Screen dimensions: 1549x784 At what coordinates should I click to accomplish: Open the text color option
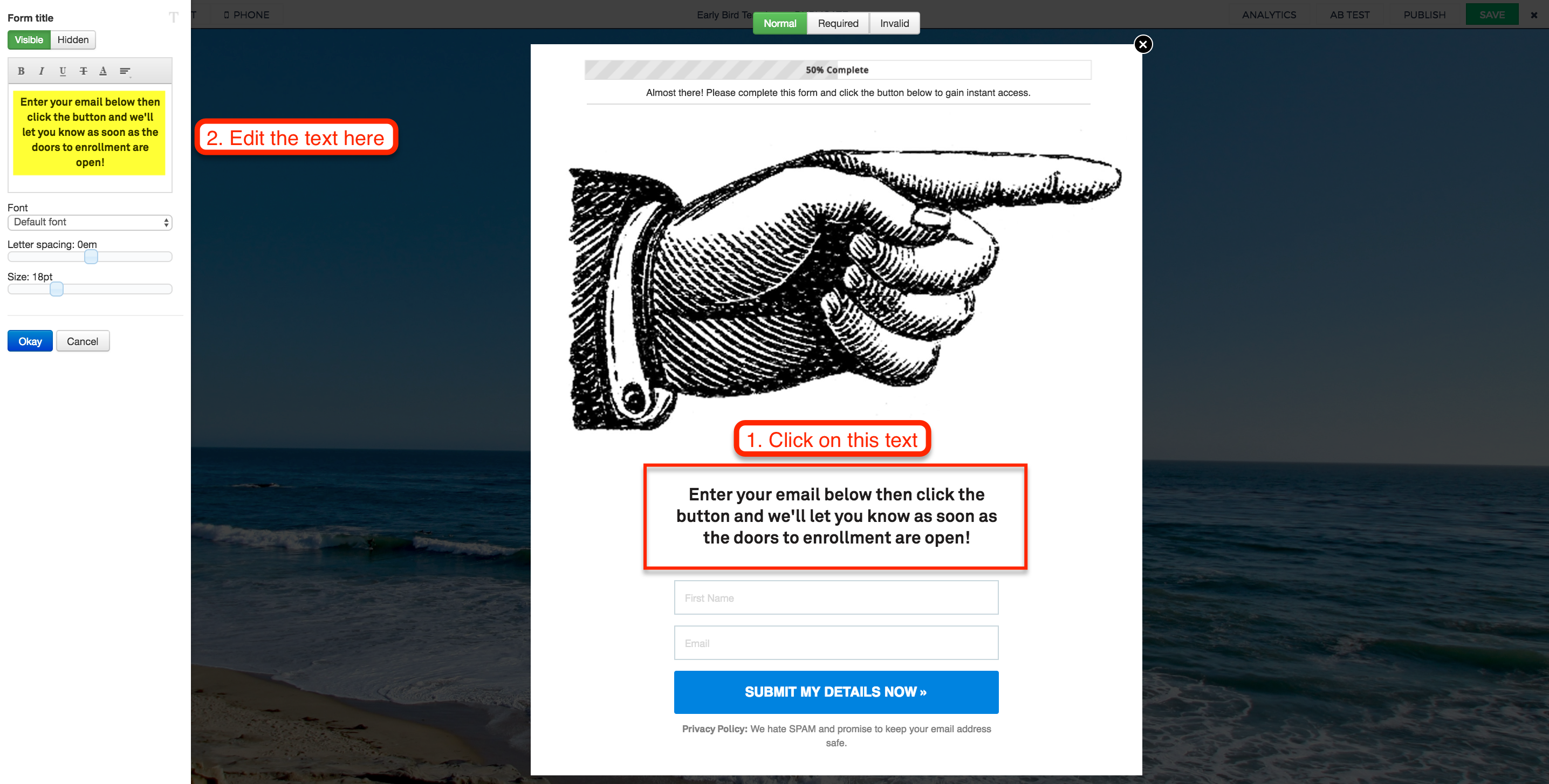coord(104,71)
